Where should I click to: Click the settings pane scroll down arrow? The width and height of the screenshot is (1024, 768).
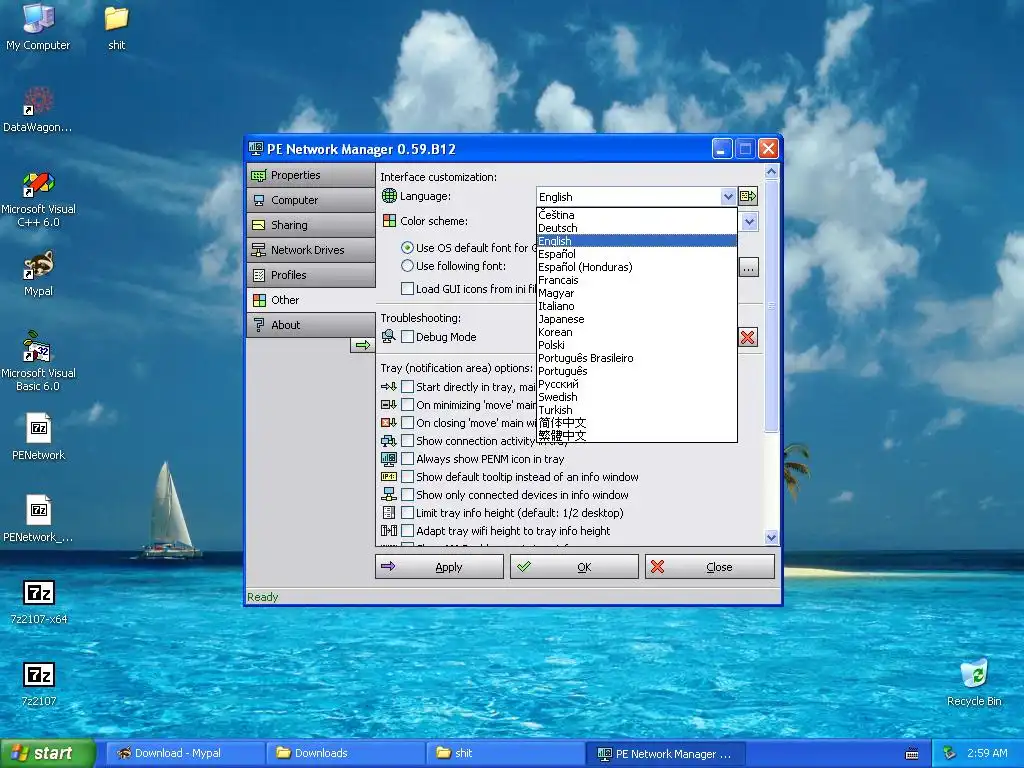point(771,537)
